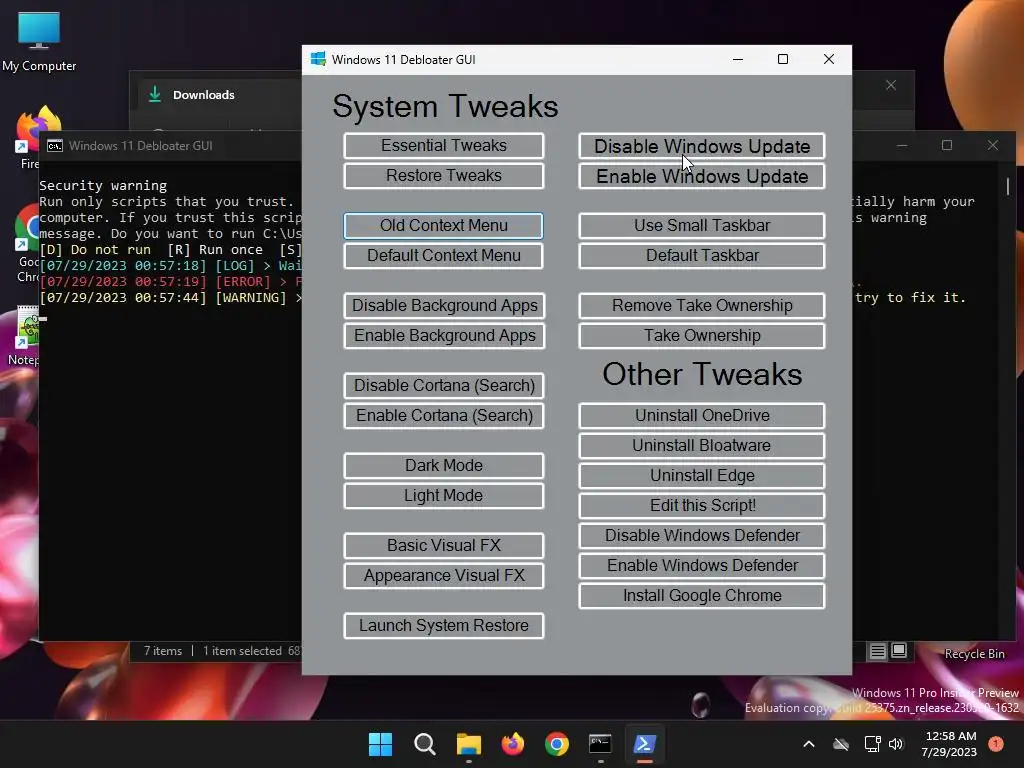1024x768 pixels.
Task: Launch System Restore
Action: 443,626
